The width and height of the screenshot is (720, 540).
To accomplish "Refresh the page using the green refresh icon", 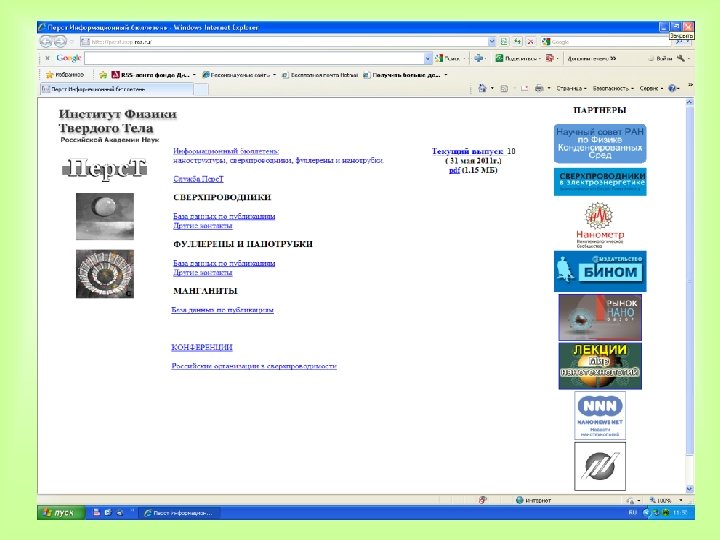I will (518, 42).
